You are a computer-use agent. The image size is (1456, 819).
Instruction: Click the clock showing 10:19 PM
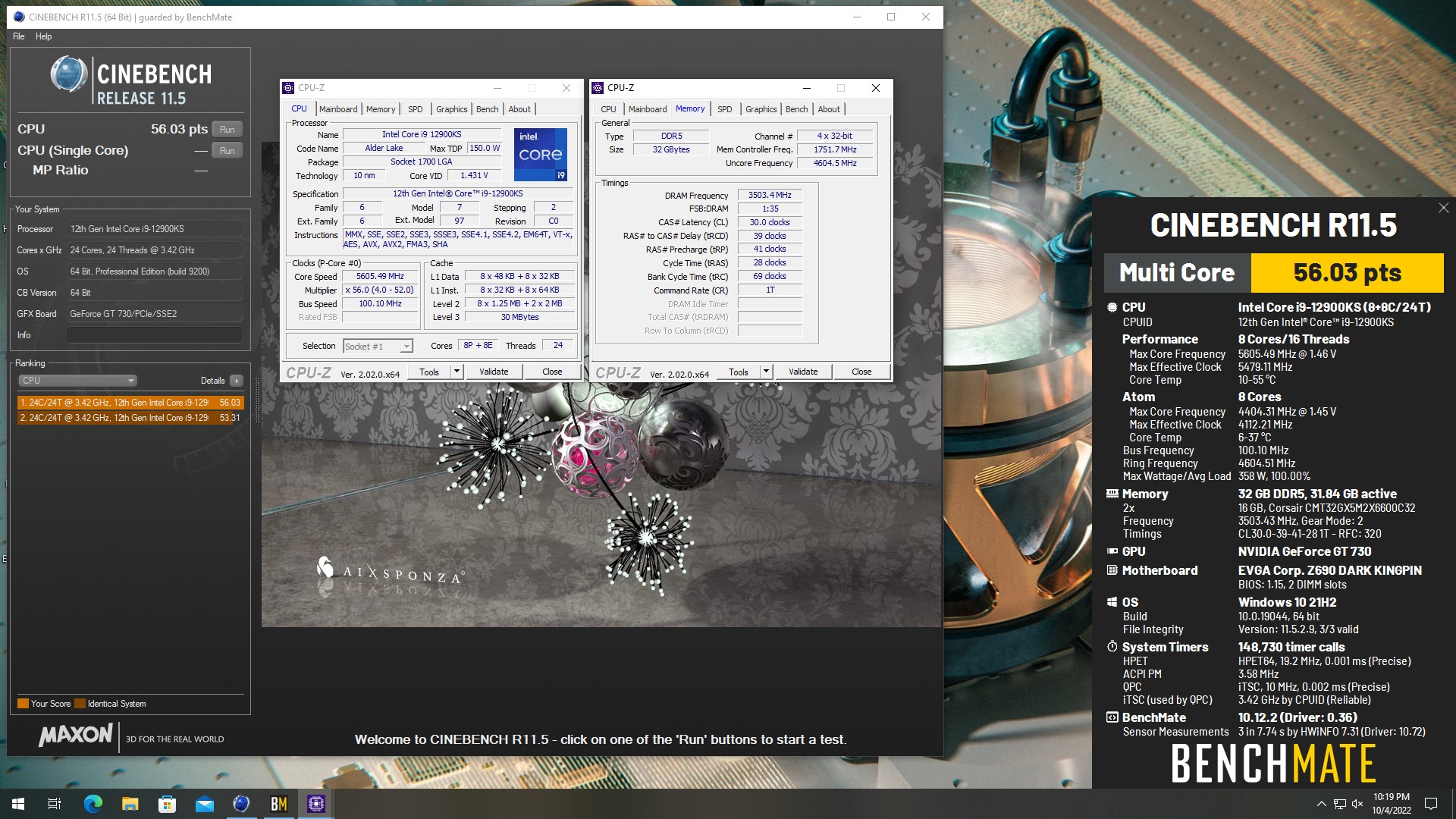[1391, 797]
